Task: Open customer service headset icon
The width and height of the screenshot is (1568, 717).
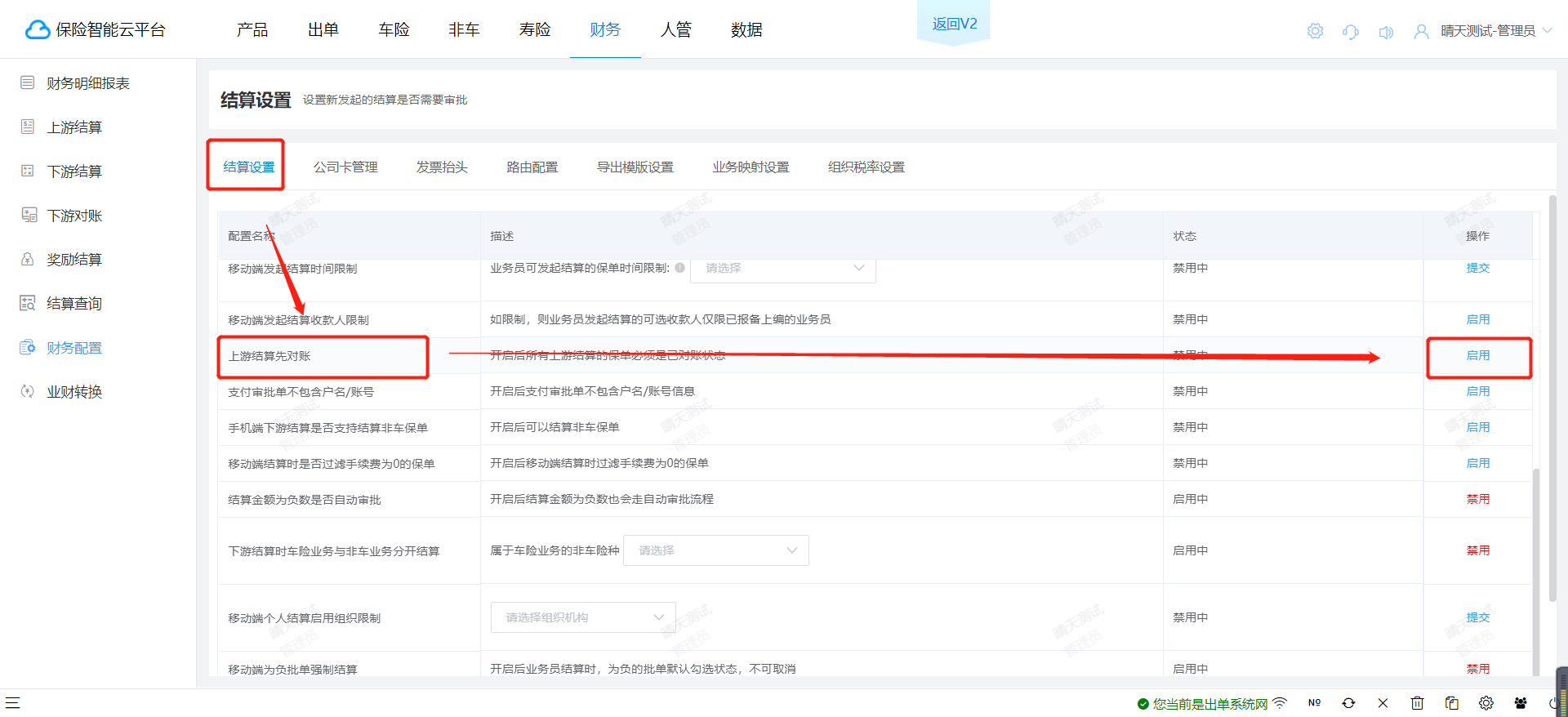Action: (1351, 32)
